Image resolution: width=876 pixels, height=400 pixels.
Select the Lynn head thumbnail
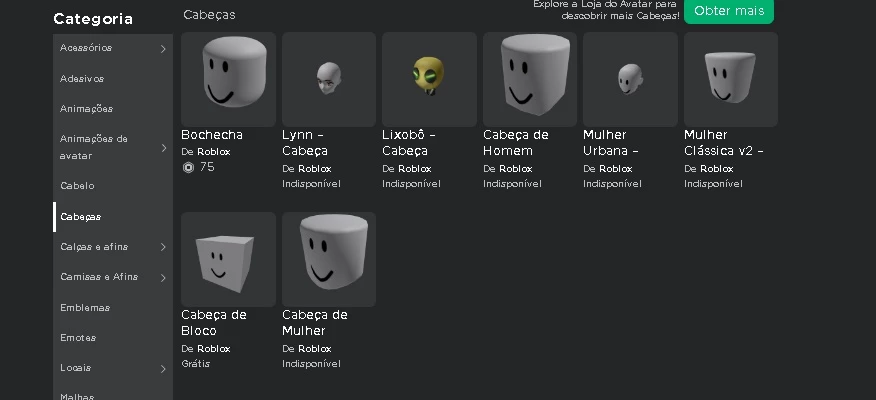pyautogui.click(x=329, y=79)
